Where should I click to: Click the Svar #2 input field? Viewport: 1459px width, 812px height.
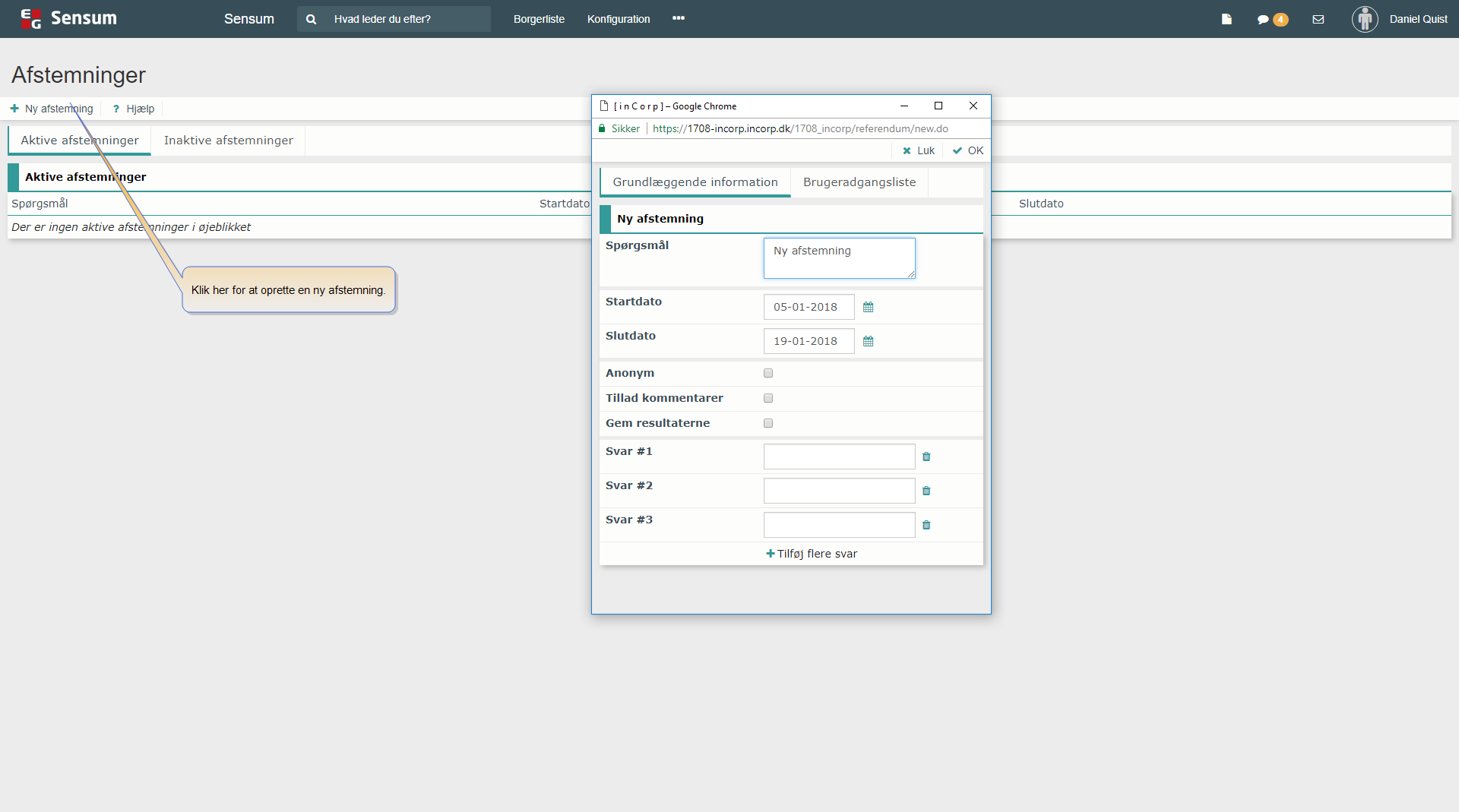click(x=839, y=491)
